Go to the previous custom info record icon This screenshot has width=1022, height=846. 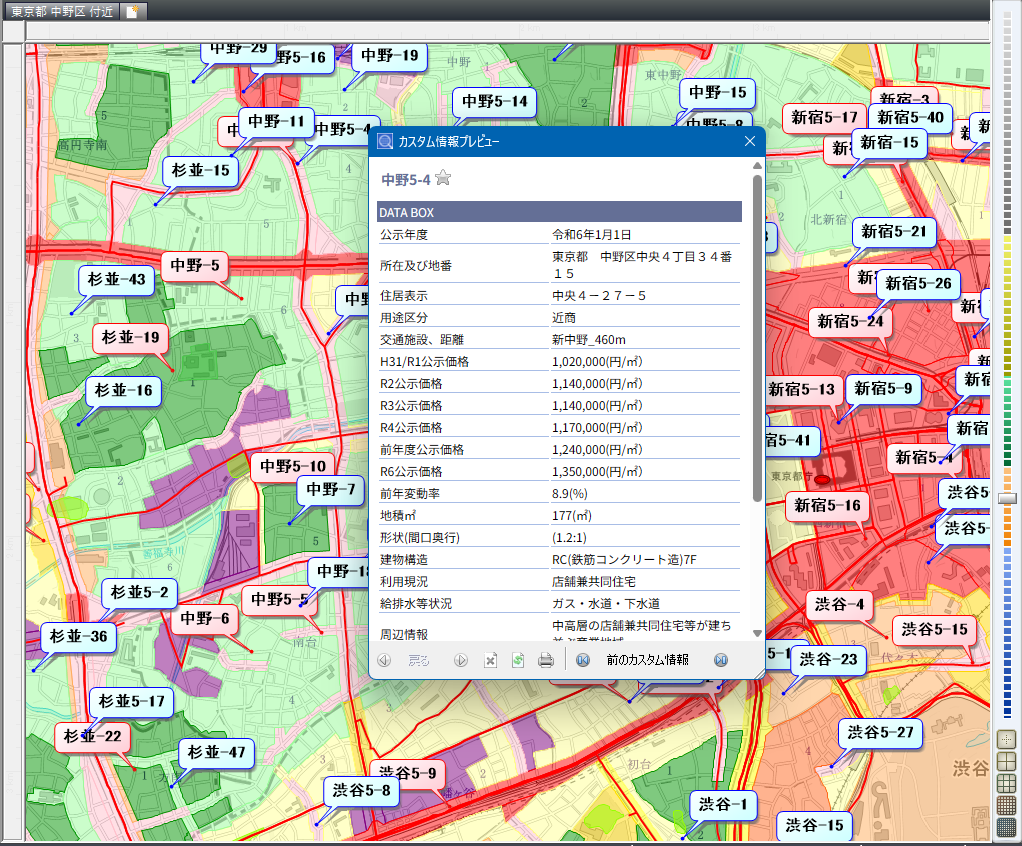583,660
